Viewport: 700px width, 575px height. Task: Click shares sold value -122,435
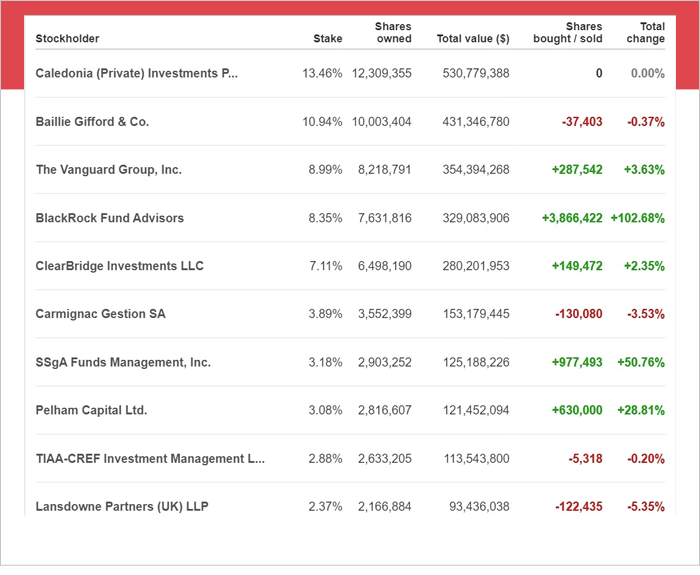tap(579, 507)
